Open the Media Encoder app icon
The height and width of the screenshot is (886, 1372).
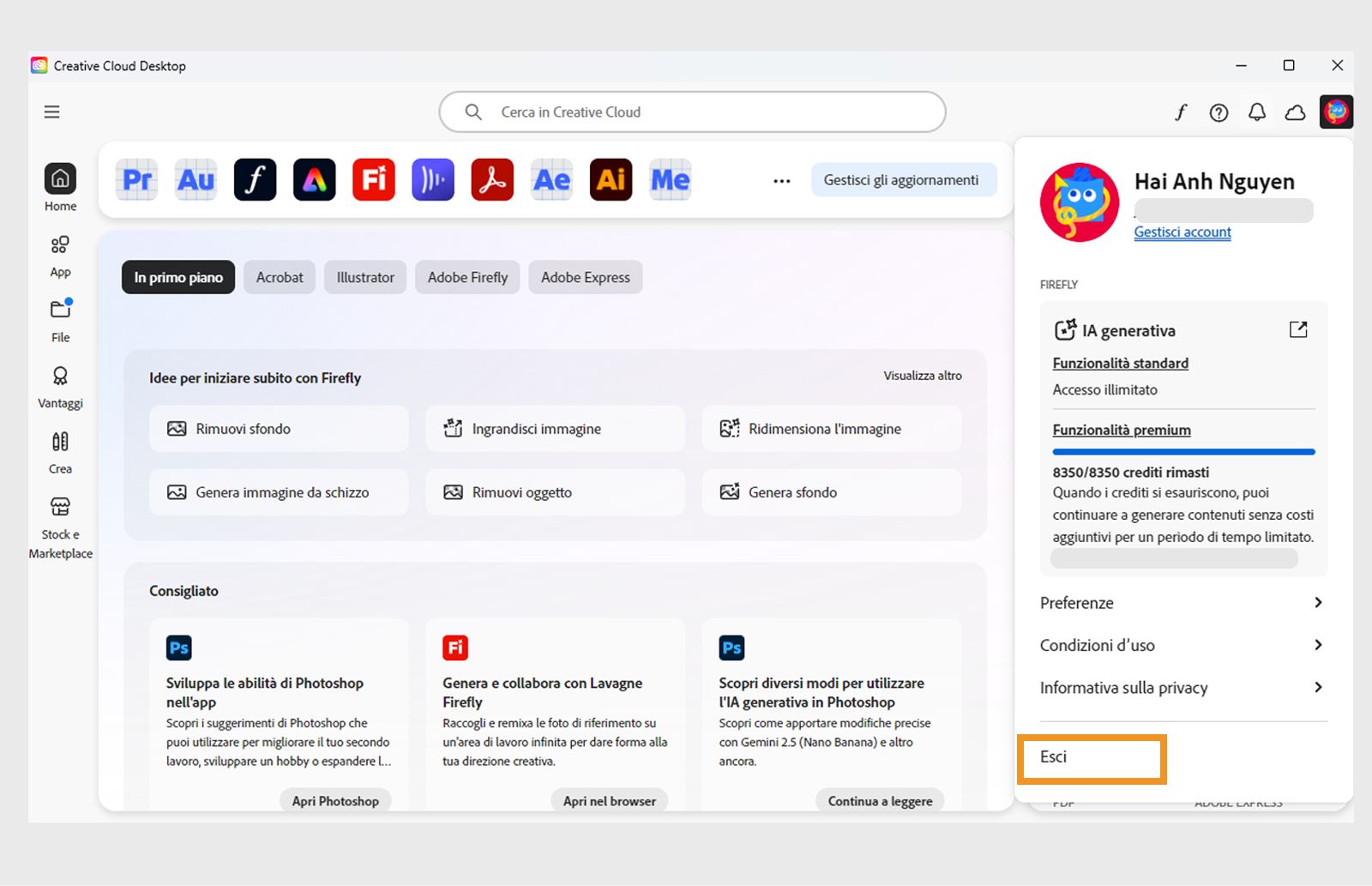670,180
